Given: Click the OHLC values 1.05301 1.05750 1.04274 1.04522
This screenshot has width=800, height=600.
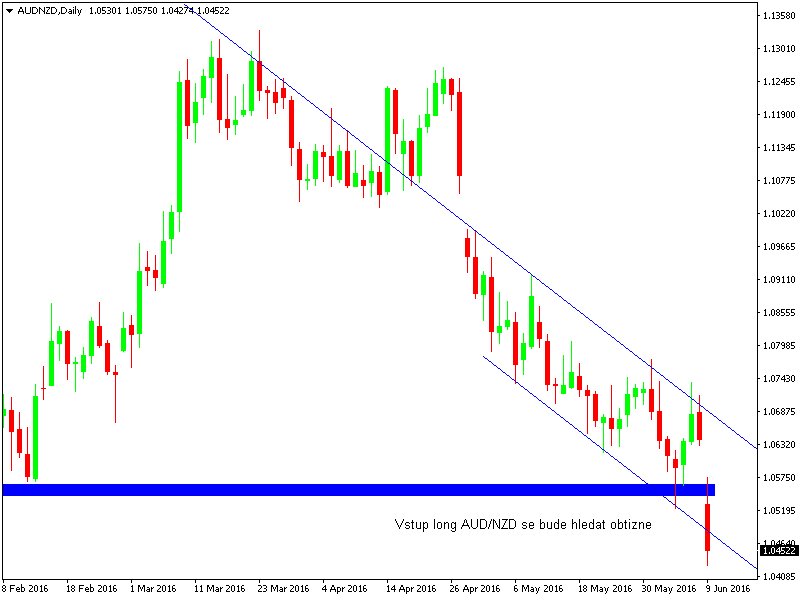Looking at the screenshot, I should pos(159,11).
